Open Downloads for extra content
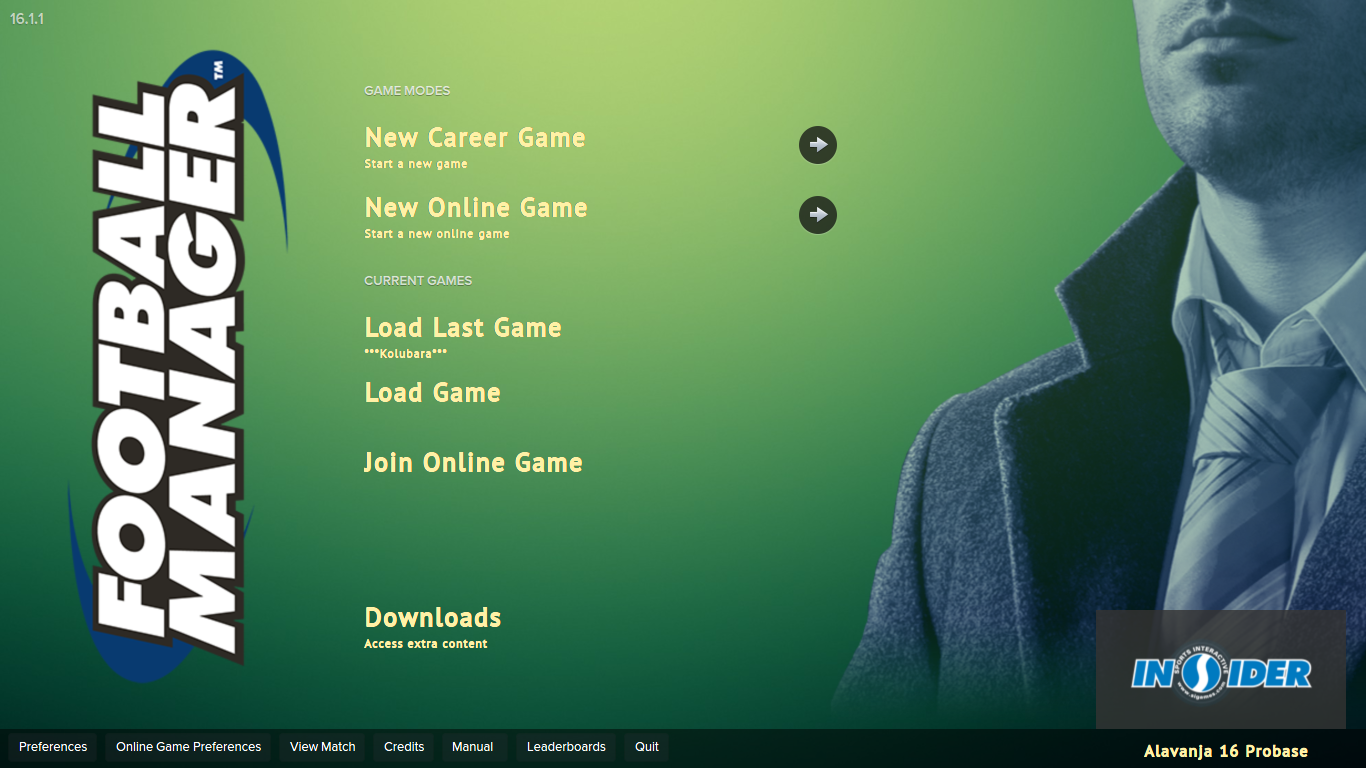 point(433,618)
